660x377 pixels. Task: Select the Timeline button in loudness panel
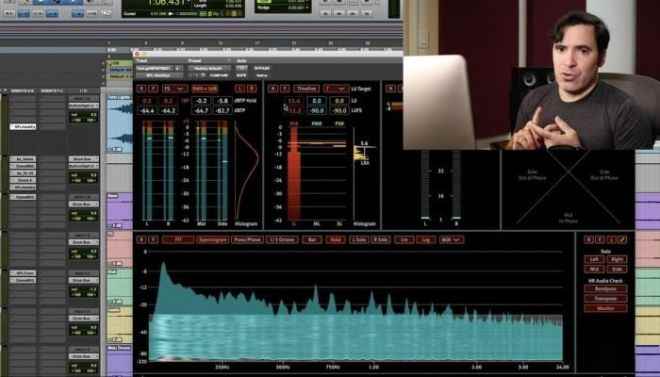tap(306, 89)
